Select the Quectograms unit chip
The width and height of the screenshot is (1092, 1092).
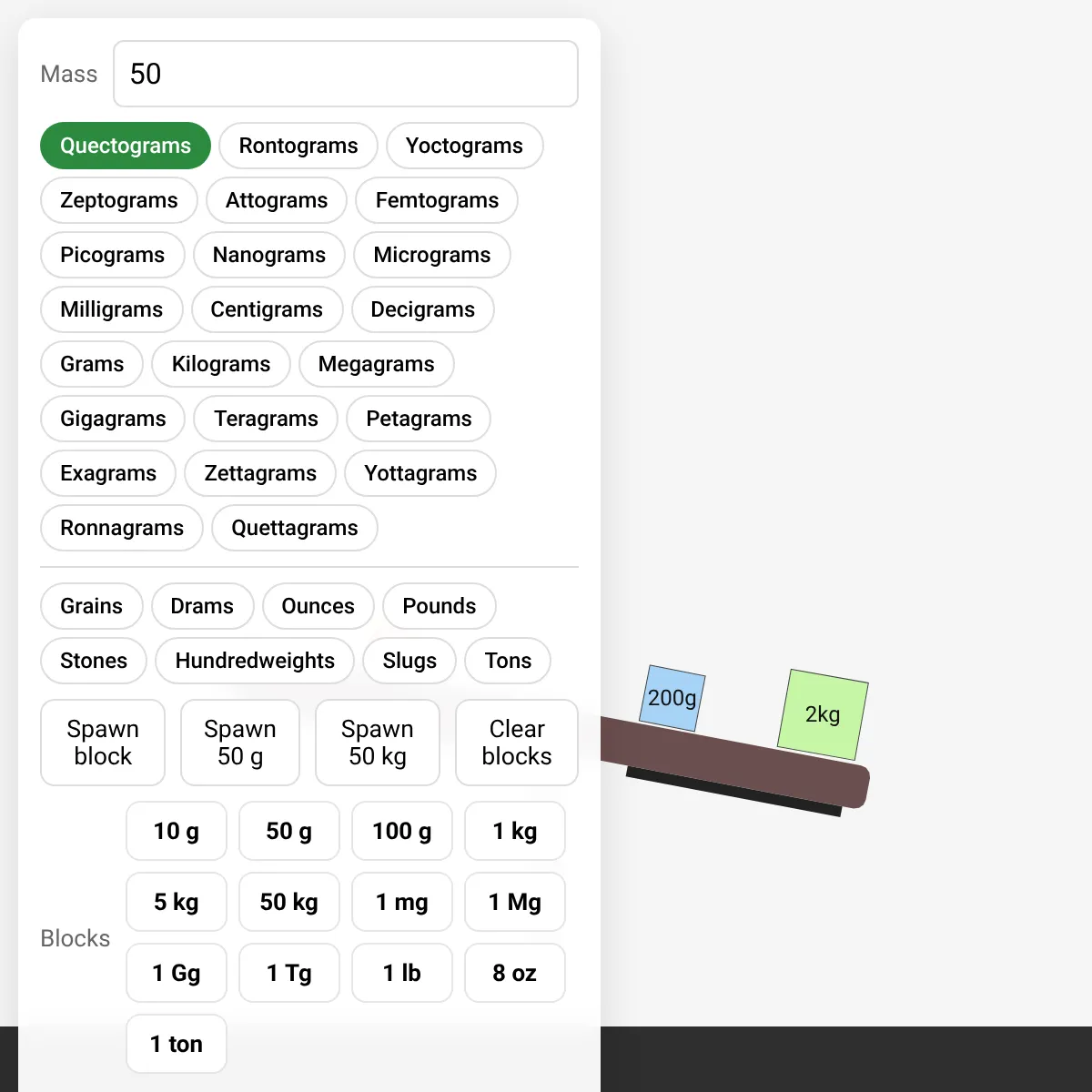pyautogui.click(x=126, y=146)
